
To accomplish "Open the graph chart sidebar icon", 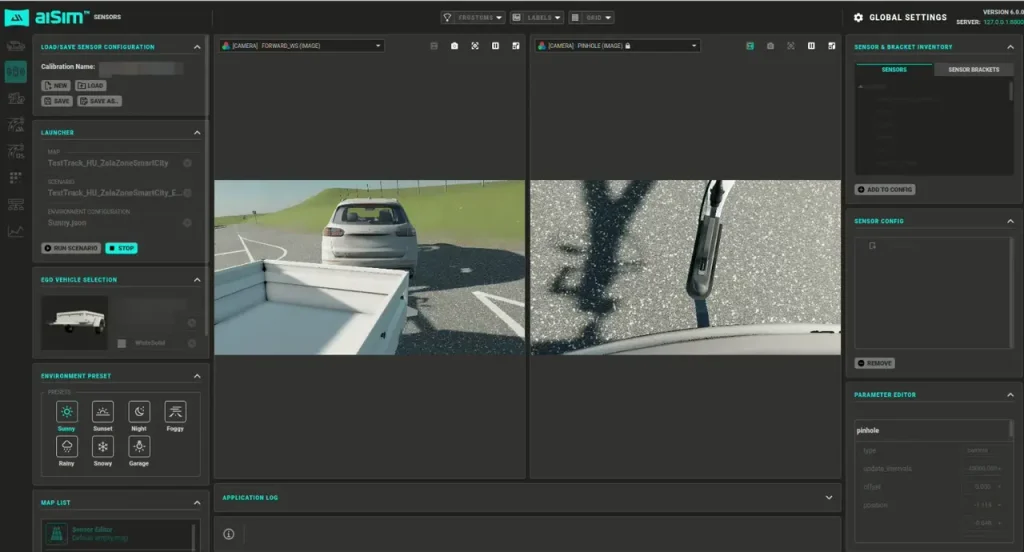I will [x=16, y=231].
